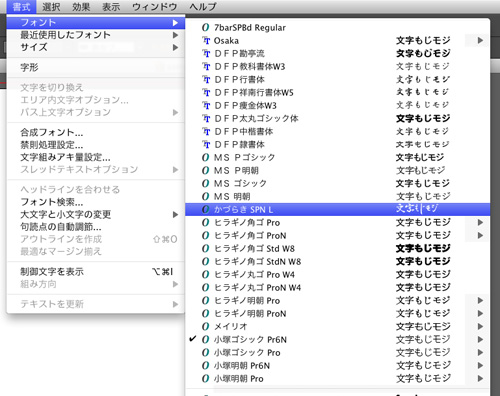The height and width of the screenshot is (396, 500).
Task: Open the 表示 menu
Action: pos(111,7)
